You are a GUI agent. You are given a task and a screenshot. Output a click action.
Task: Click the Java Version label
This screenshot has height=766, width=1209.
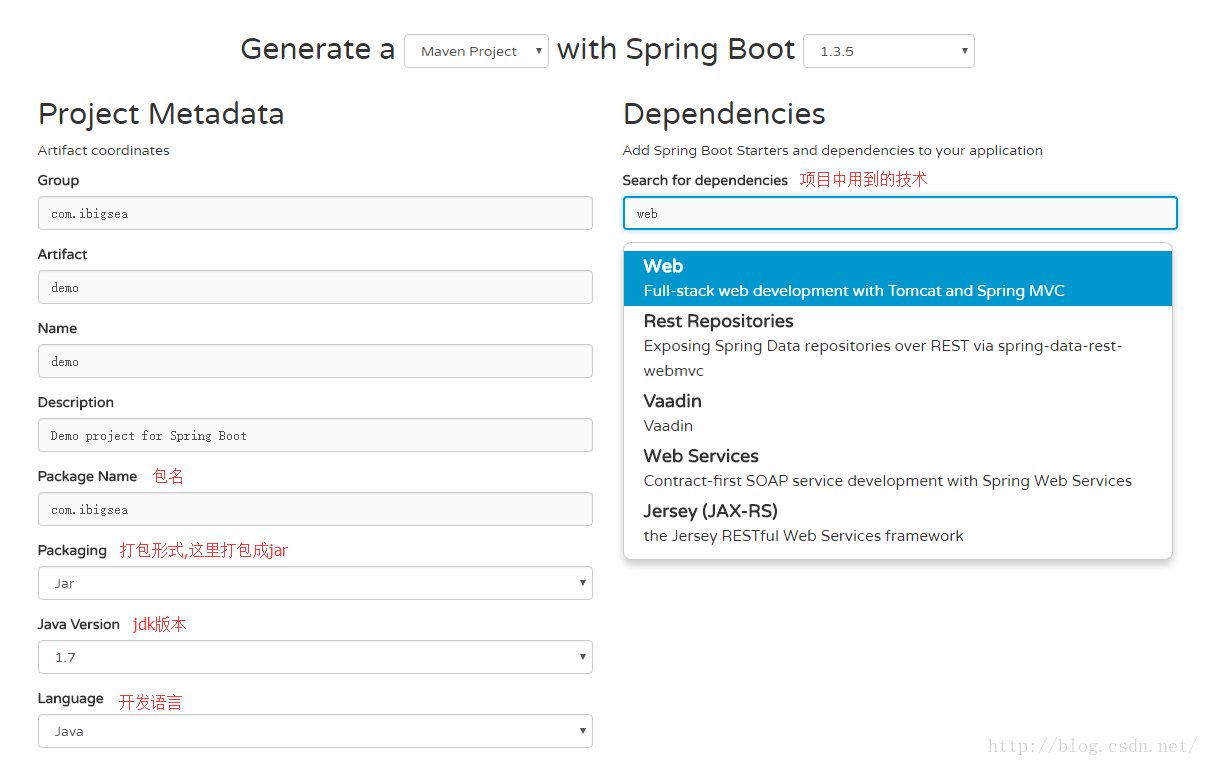point(79,624)
